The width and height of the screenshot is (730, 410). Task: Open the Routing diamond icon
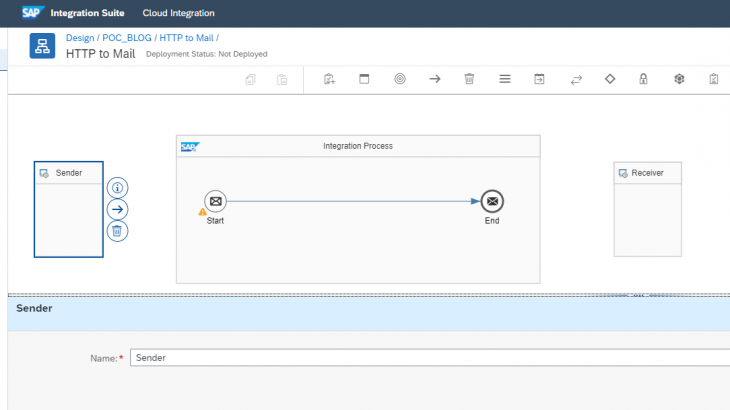(x=610, y=79)
